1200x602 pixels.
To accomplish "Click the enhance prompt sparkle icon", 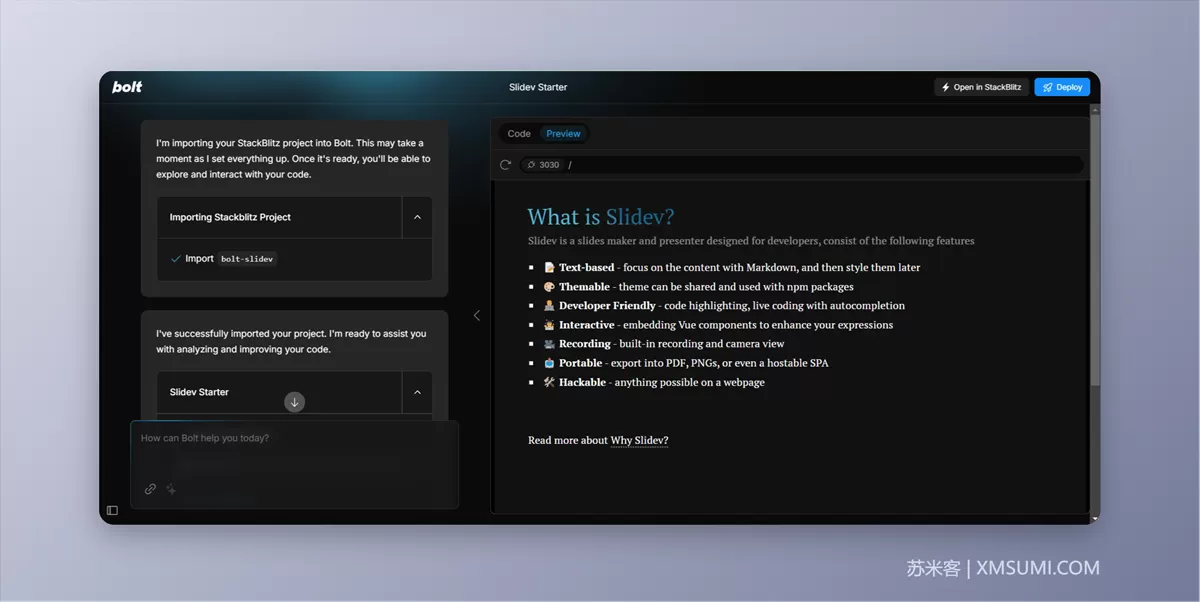I will tap(171, 489).
